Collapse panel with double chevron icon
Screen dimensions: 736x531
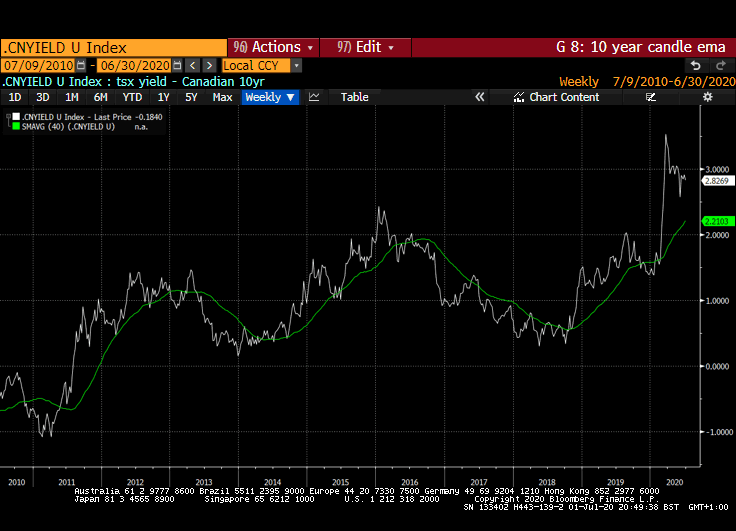pos(479,97)
